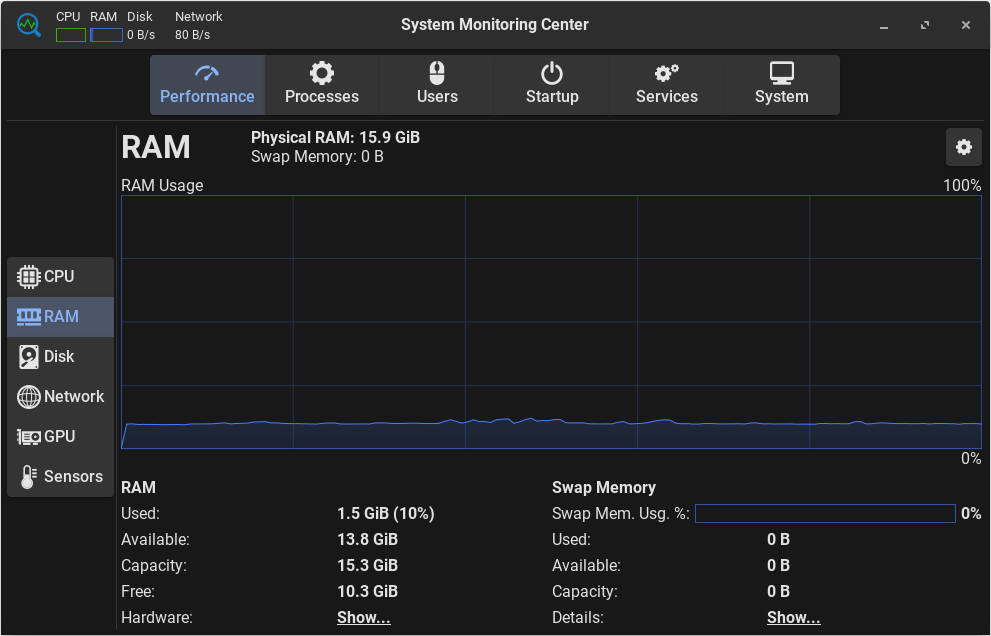This screenshot has width=991, height=636.
Task: Open GPU in the sidebar
Action: point(60,437)
